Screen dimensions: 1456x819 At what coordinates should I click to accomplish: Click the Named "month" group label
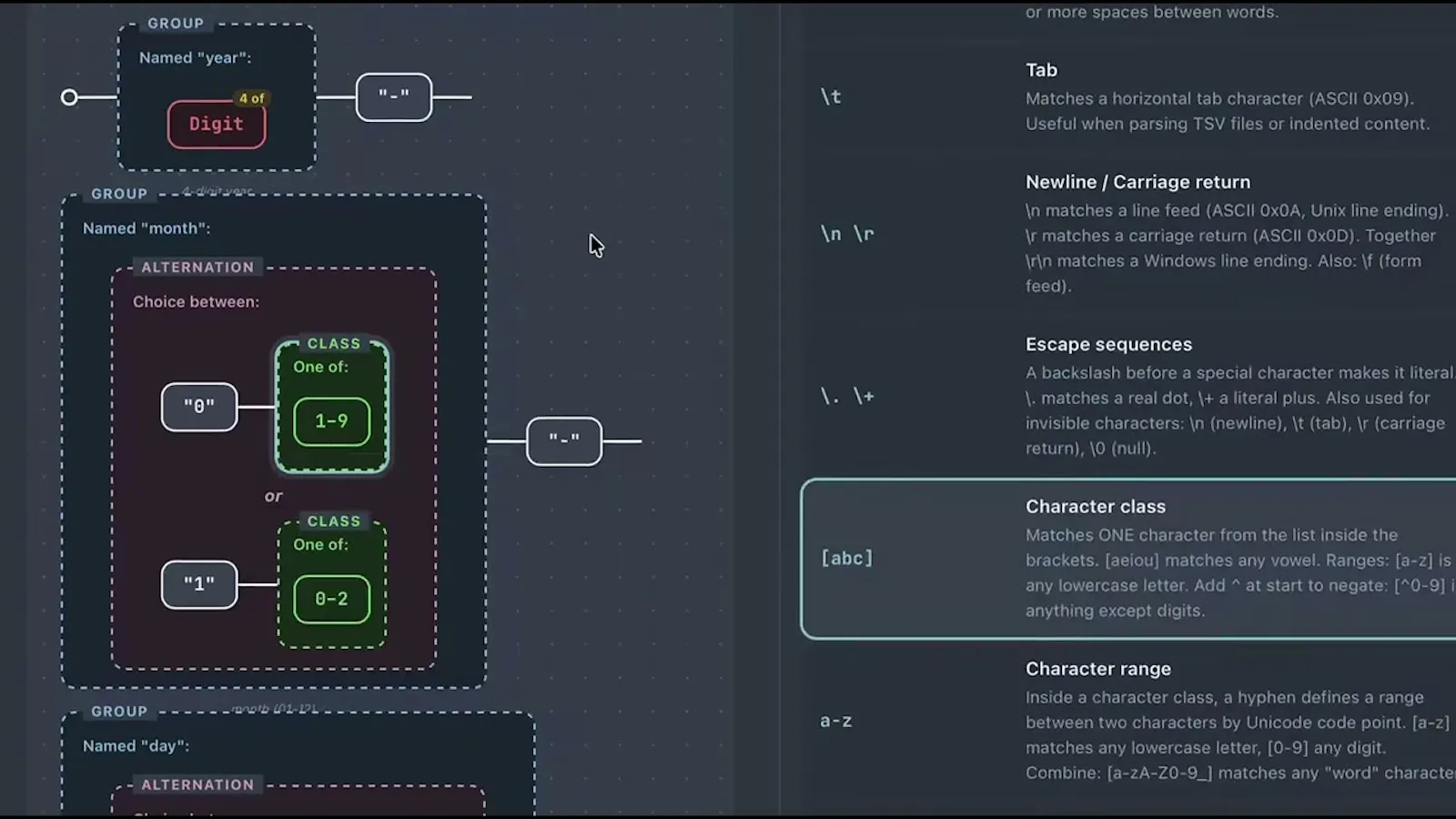click(147, 228)
